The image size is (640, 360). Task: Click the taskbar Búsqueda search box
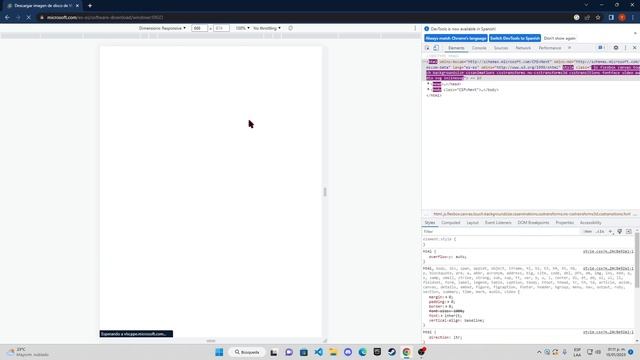pyautogui.click(x=247, y=352)
